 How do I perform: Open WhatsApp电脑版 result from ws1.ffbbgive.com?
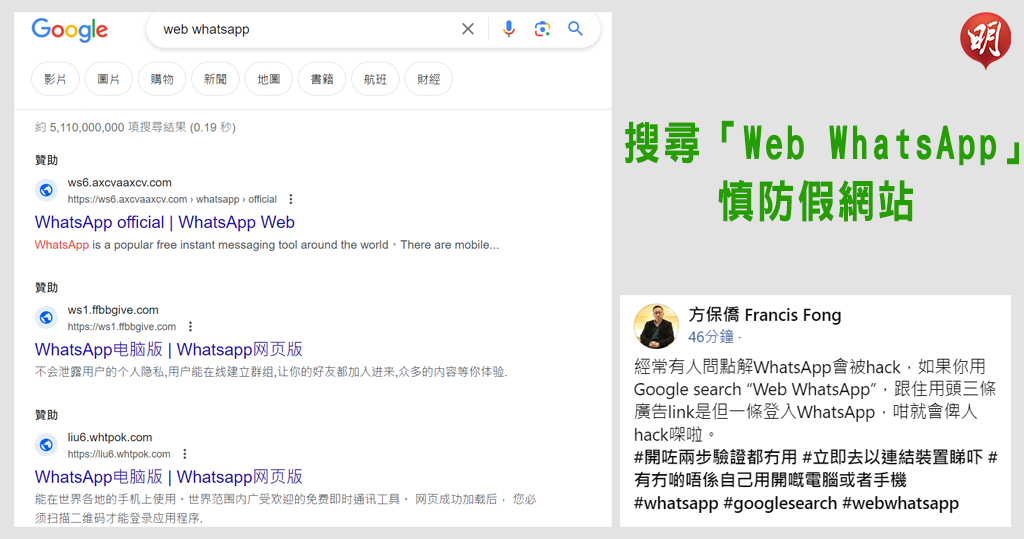168,350
